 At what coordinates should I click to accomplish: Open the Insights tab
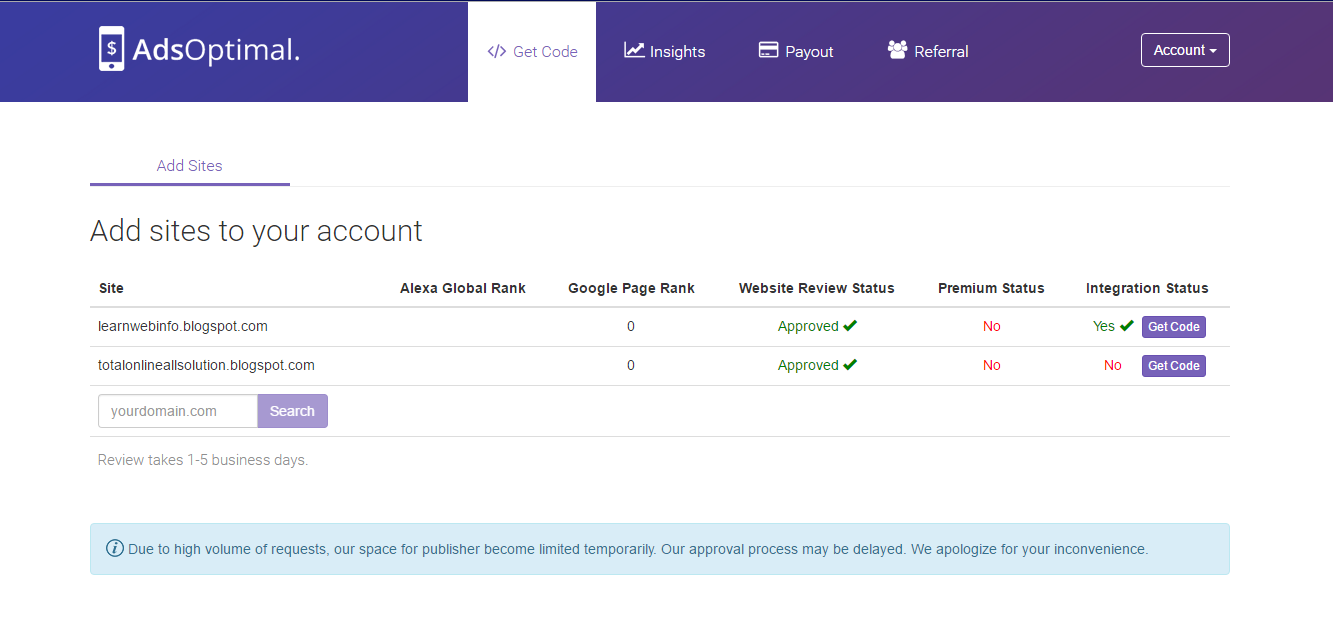665,51
